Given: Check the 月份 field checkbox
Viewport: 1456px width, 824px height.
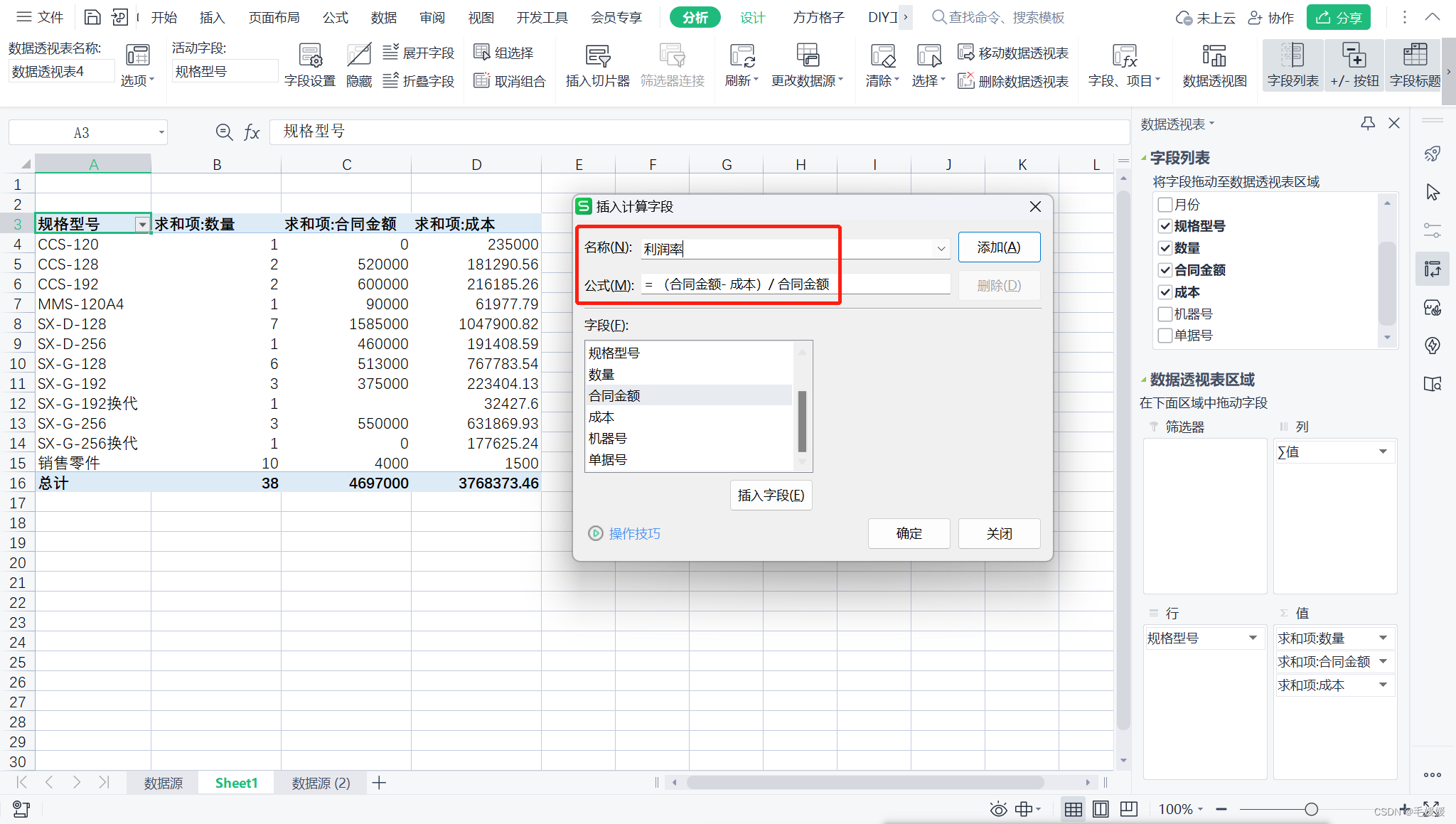Looking at the screenshot, I should coord(1165,205).
